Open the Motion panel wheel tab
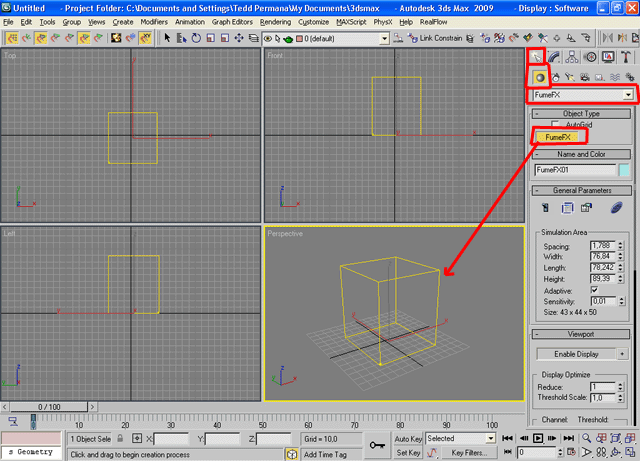 [x=590, y=57]
